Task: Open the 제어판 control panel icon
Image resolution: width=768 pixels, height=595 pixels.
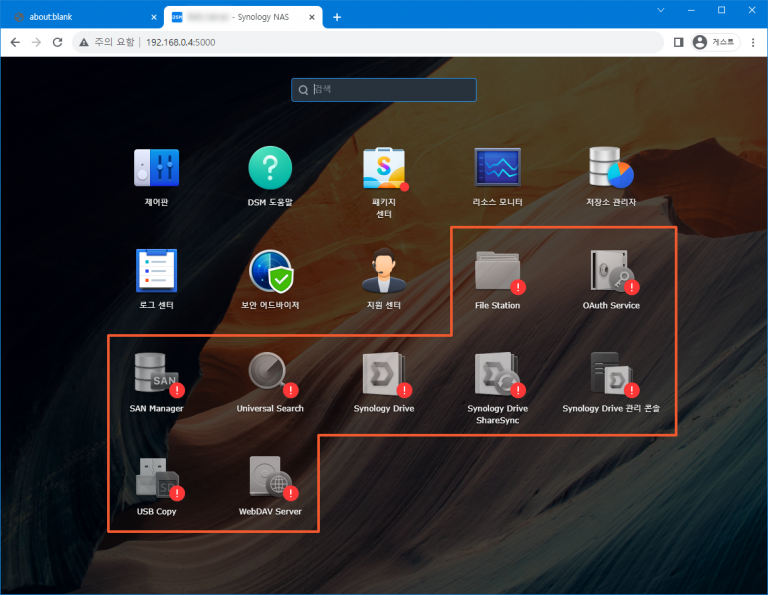Action: tap(157, 168)
